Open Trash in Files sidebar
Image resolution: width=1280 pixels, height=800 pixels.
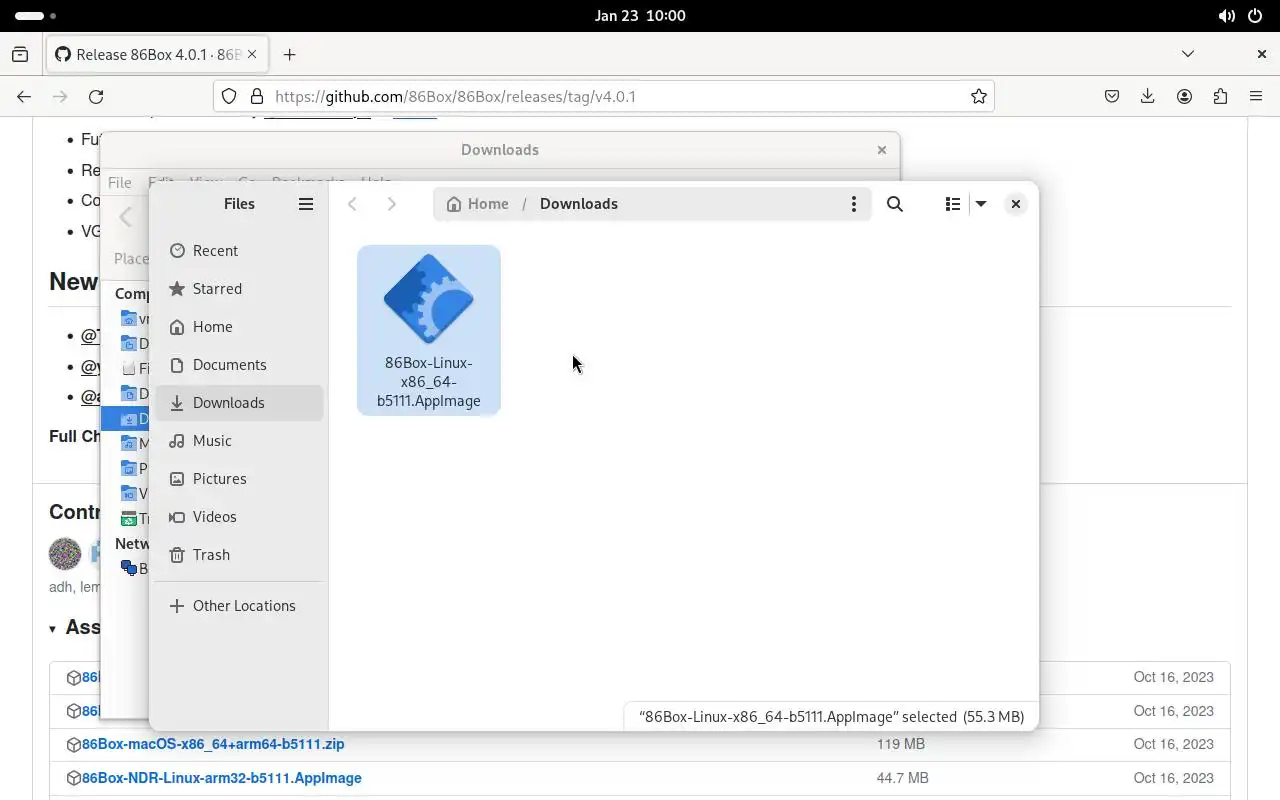pyautogui.click(x=239, y=555)
